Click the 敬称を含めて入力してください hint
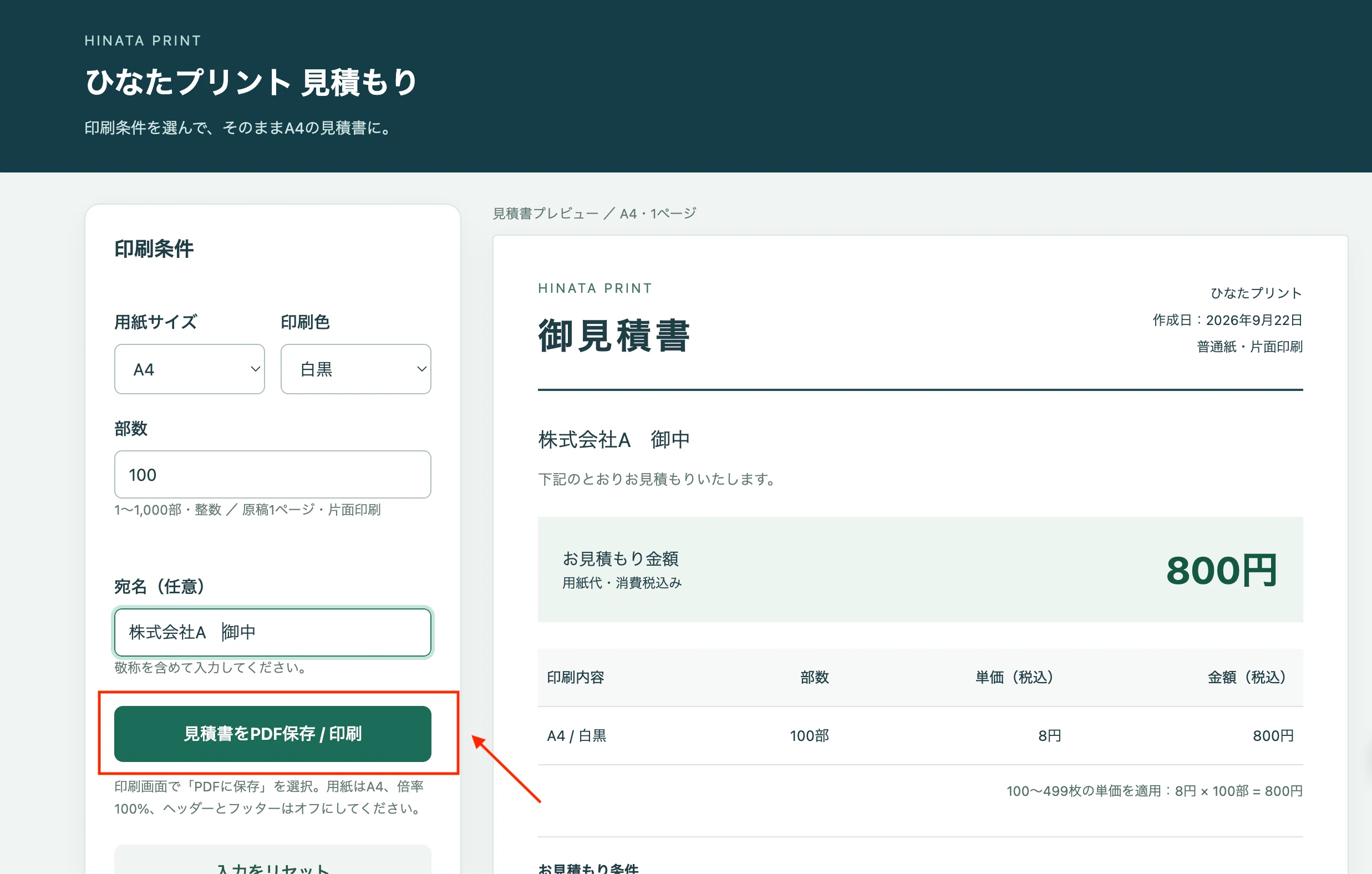1372x874 pixels. click(212, 667)
